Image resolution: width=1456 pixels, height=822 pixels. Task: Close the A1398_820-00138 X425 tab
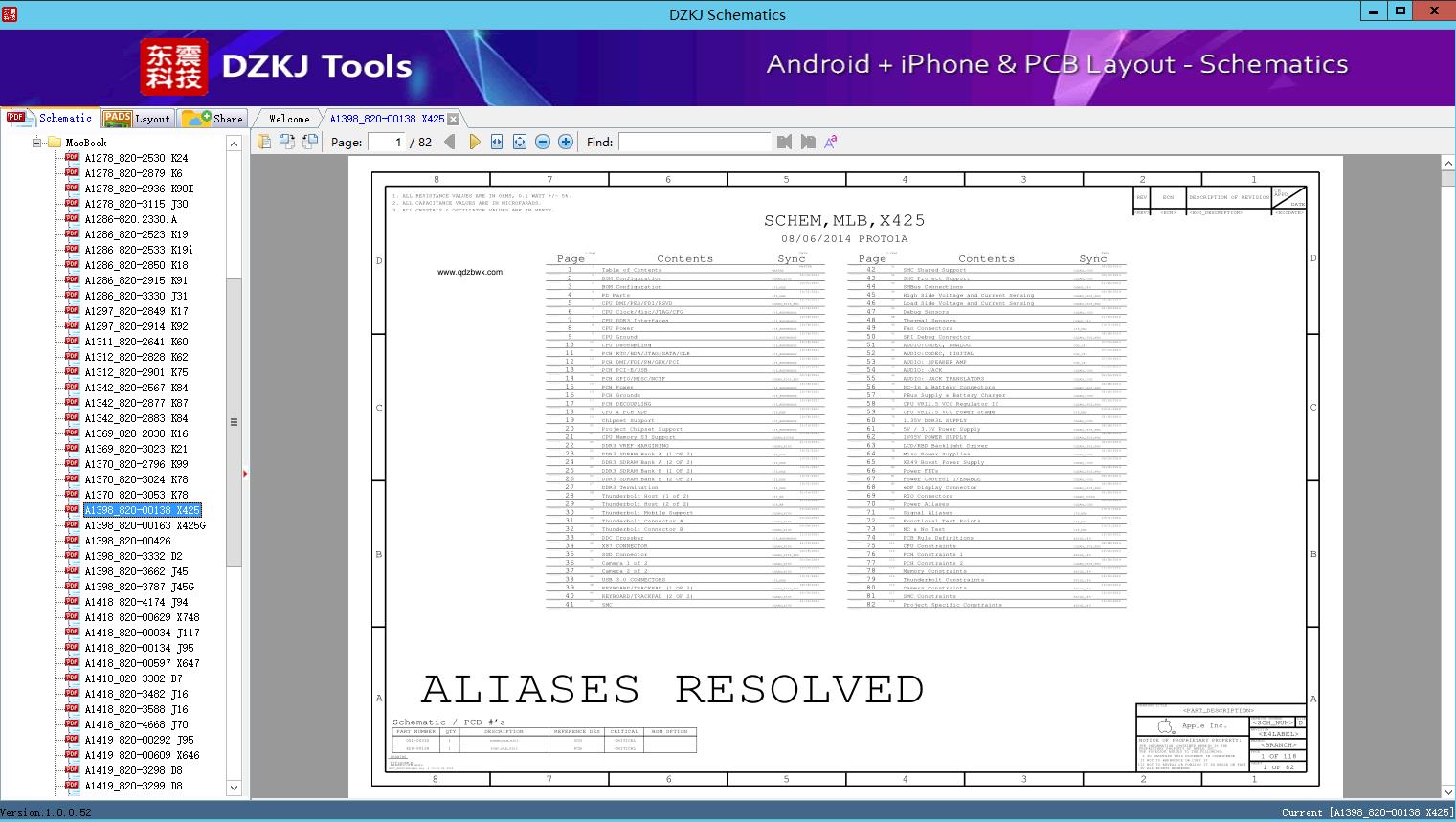(x=454, y=119)
